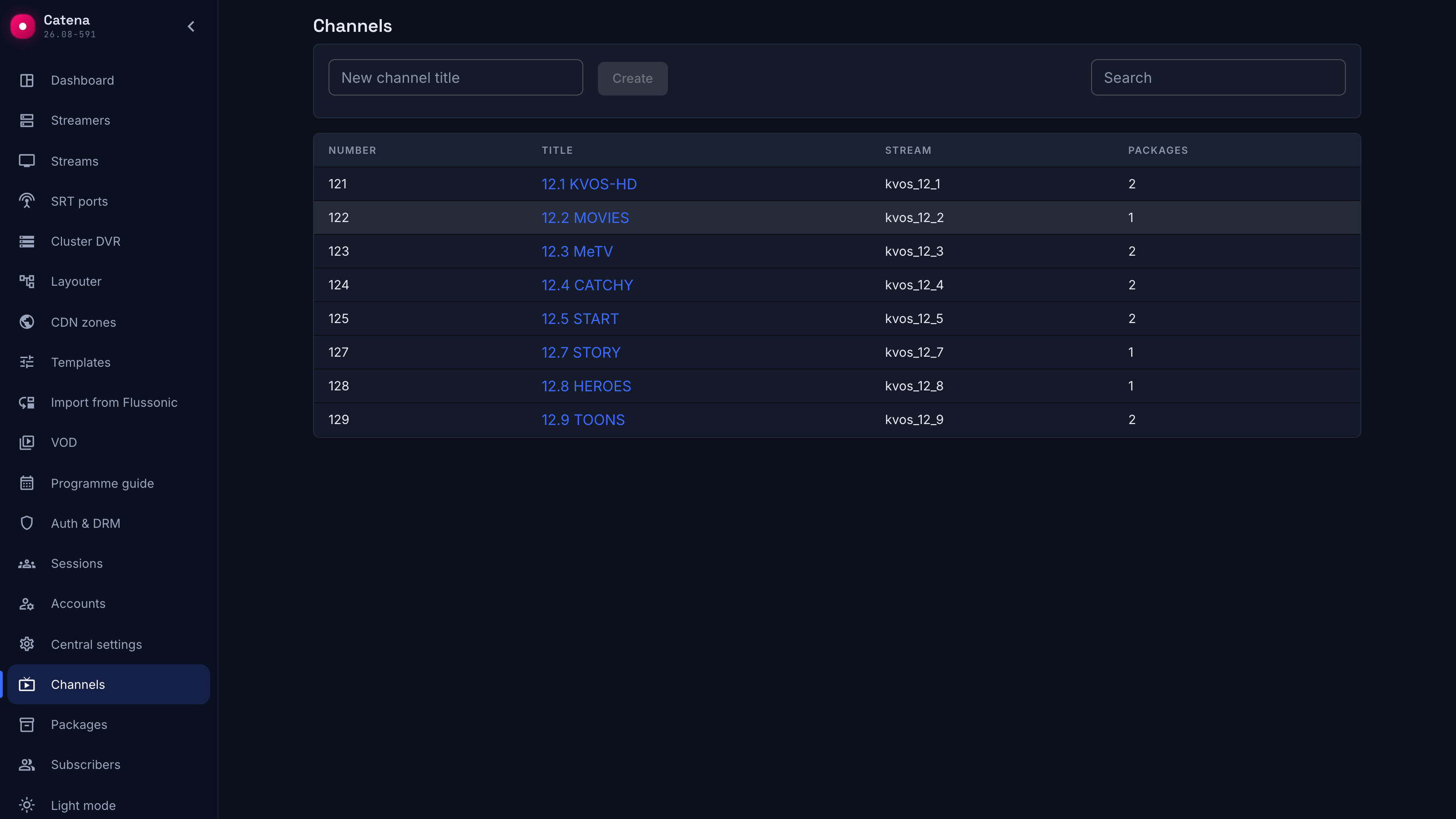Viewport: 1456px width, 819px height.
Task: Open Packages label in sidebar
Action: (79, 725)
